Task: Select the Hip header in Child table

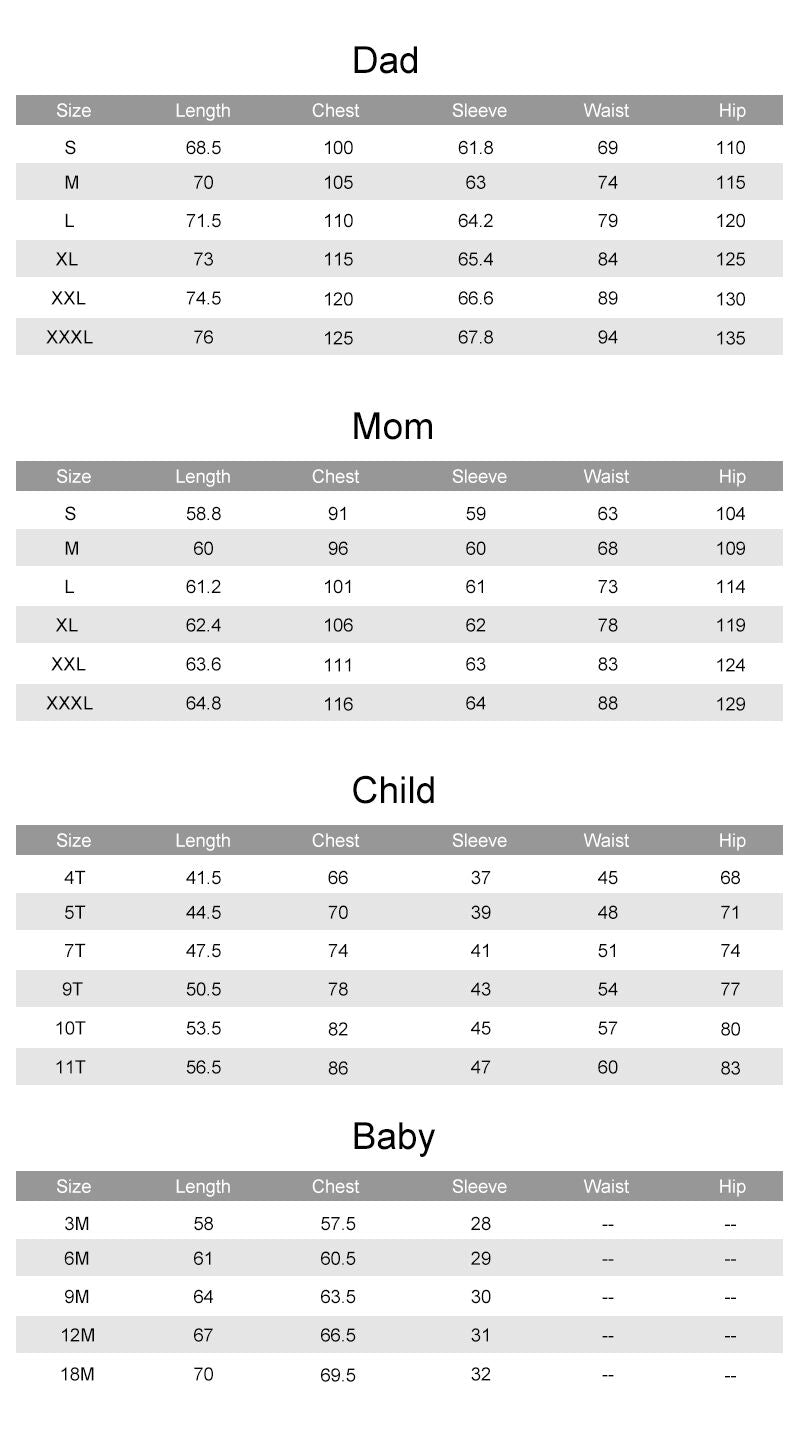Action: (731, 841)
